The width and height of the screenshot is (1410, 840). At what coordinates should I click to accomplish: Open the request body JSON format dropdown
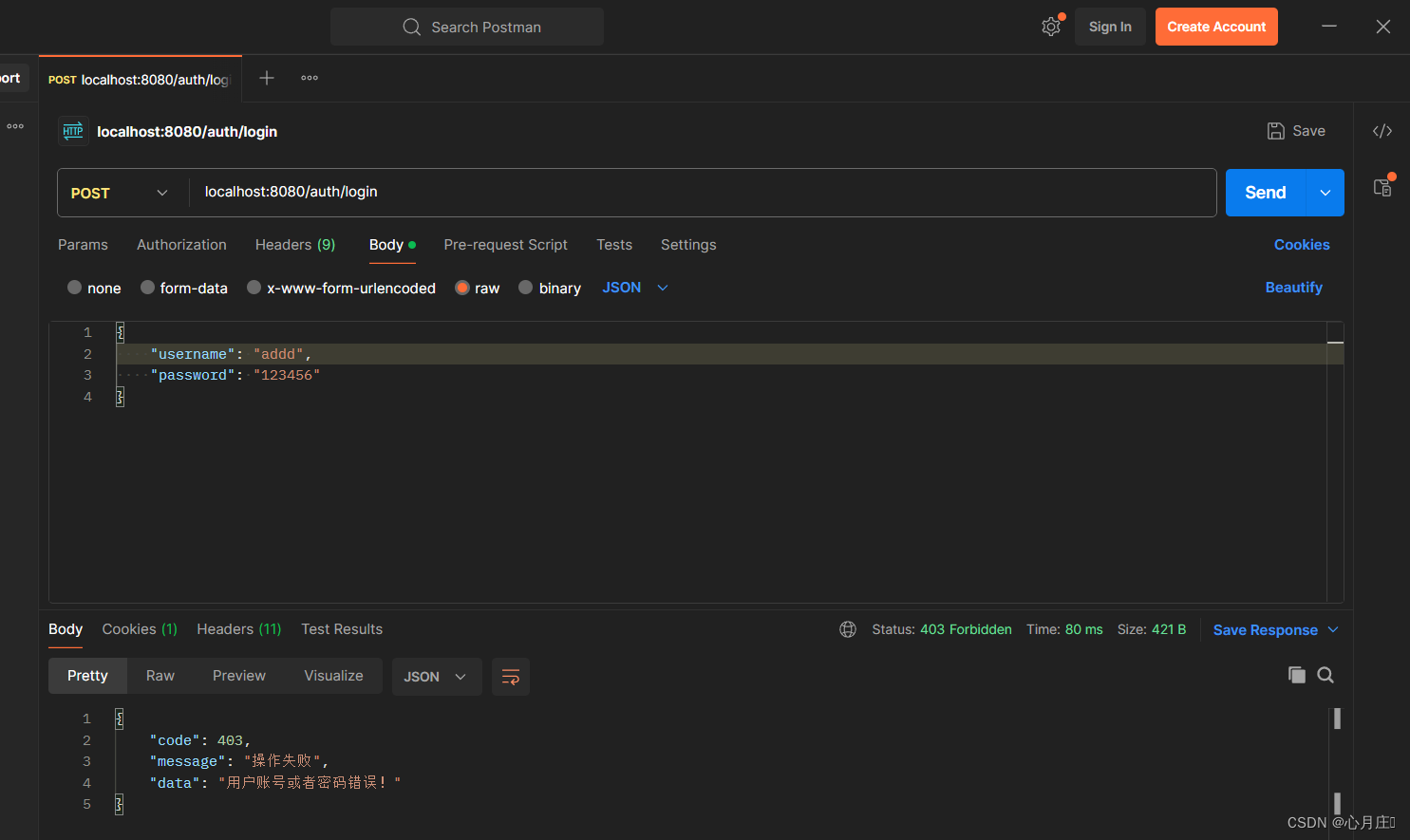(635, 288)
